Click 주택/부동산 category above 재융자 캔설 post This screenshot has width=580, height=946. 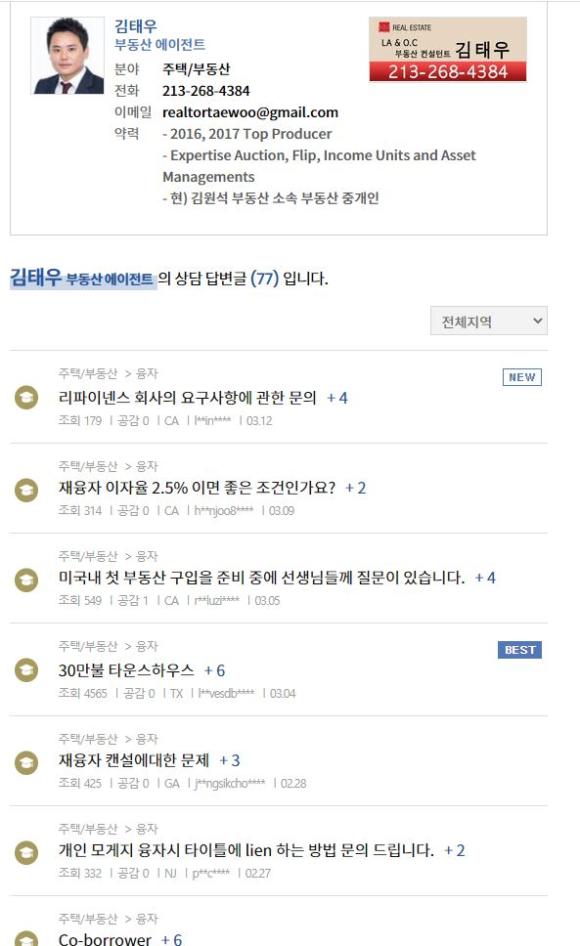pos(88,738)
